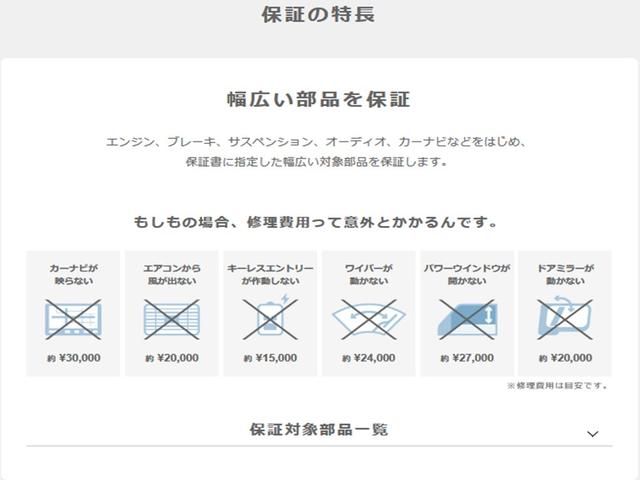640x480 pixels.
Task: Click the 幅広い部品を保証 heading
Action: [318, 101]
